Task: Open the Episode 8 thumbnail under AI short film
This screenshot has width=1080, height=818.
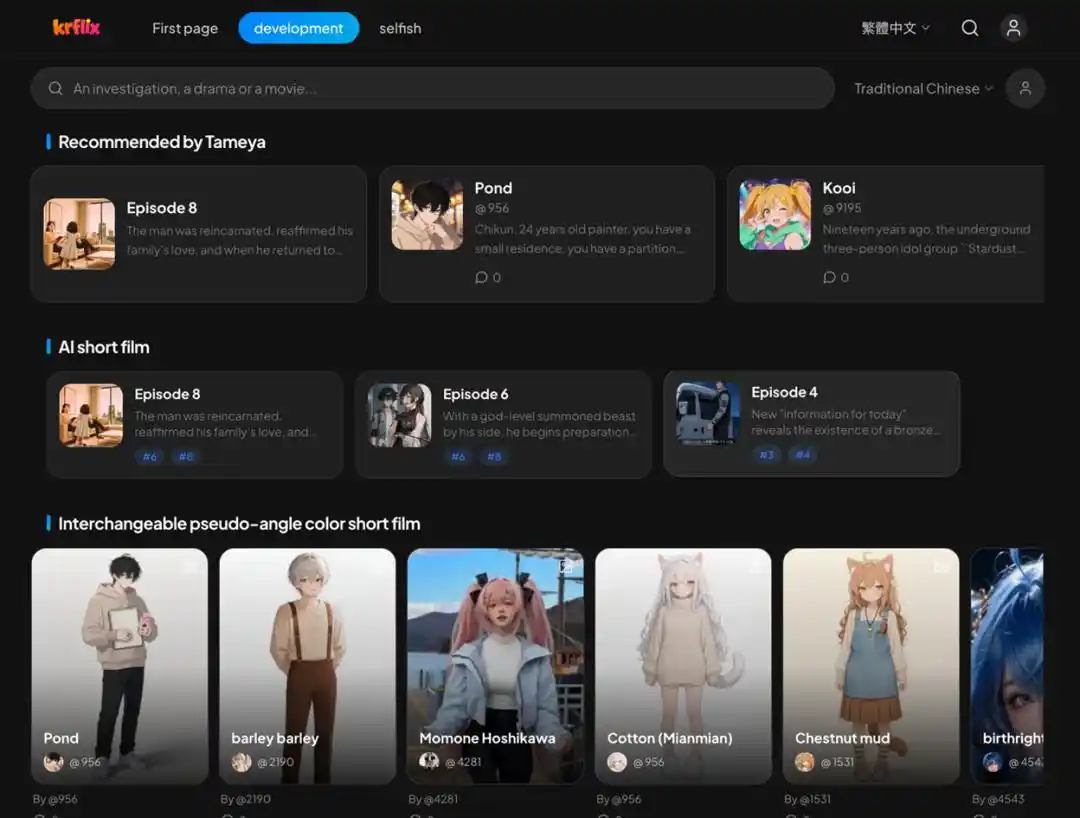Action: [x=91, y=415]
